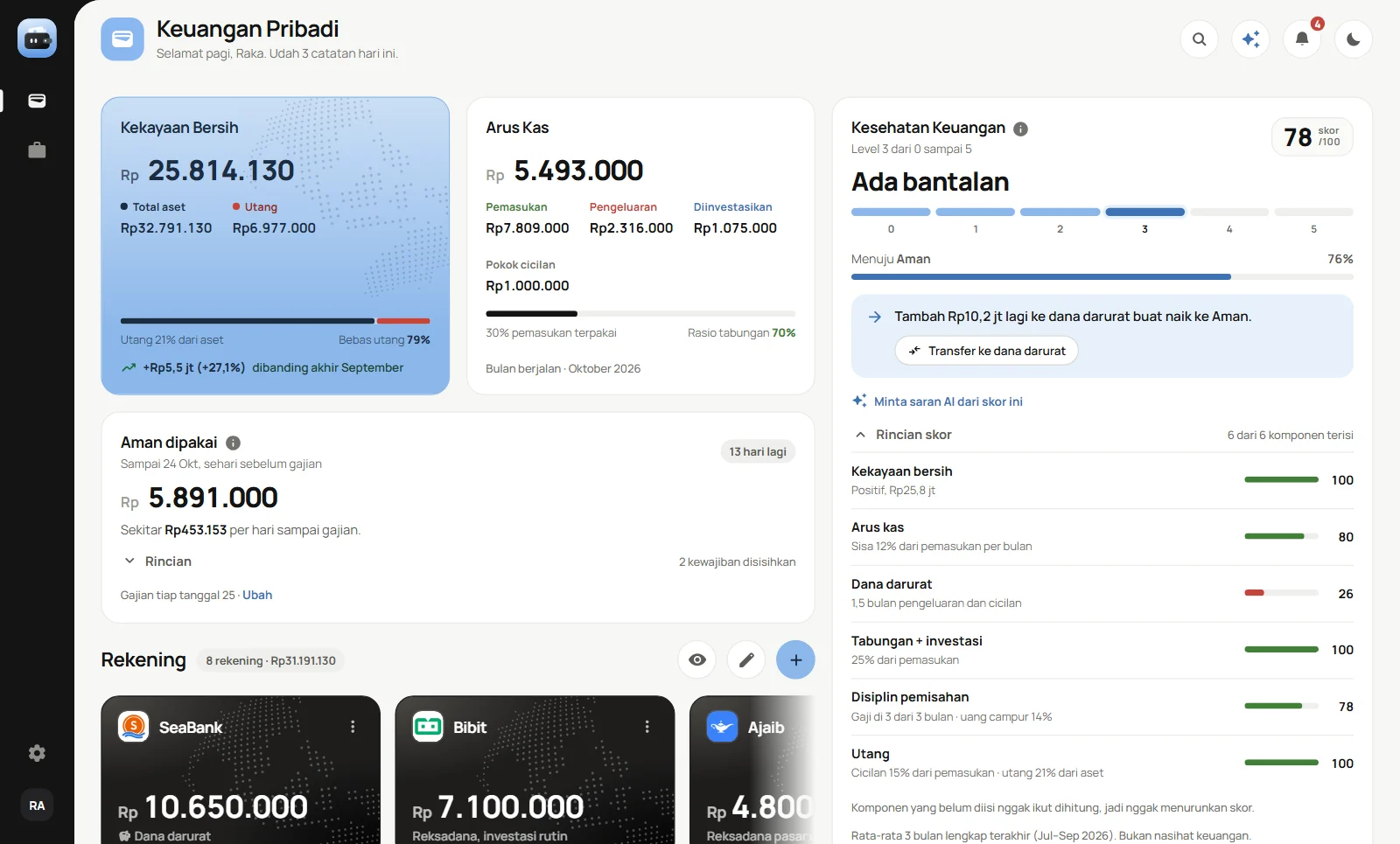The width and height of the screenshot is (1400, 844).
Task: Add a new account with plus button
Action: pos(795,660)
